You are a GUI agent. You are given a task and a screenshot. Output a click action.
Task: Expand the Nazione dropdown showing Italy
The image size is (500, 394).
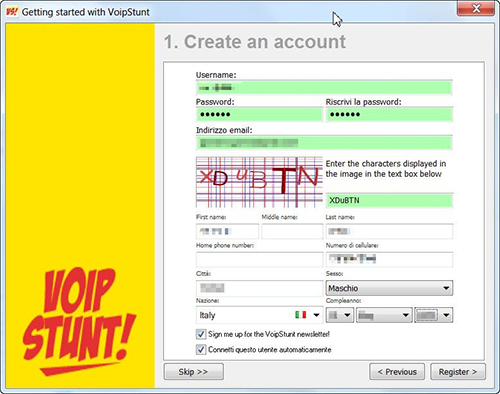tap(259, 315)
